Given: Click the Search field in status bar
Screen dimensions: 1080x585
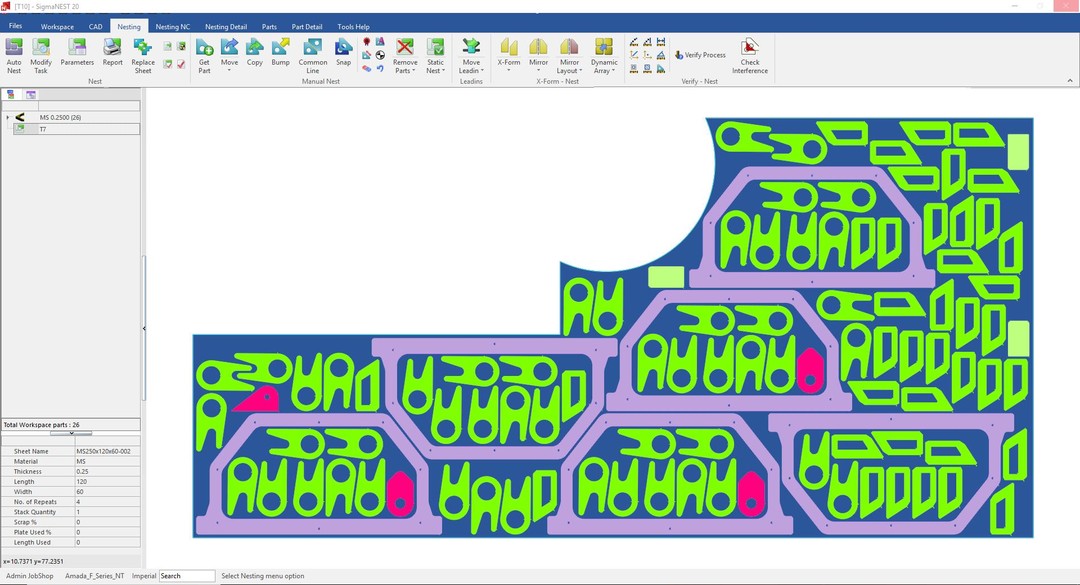Looking at the screenshot, I should (187, 576).
